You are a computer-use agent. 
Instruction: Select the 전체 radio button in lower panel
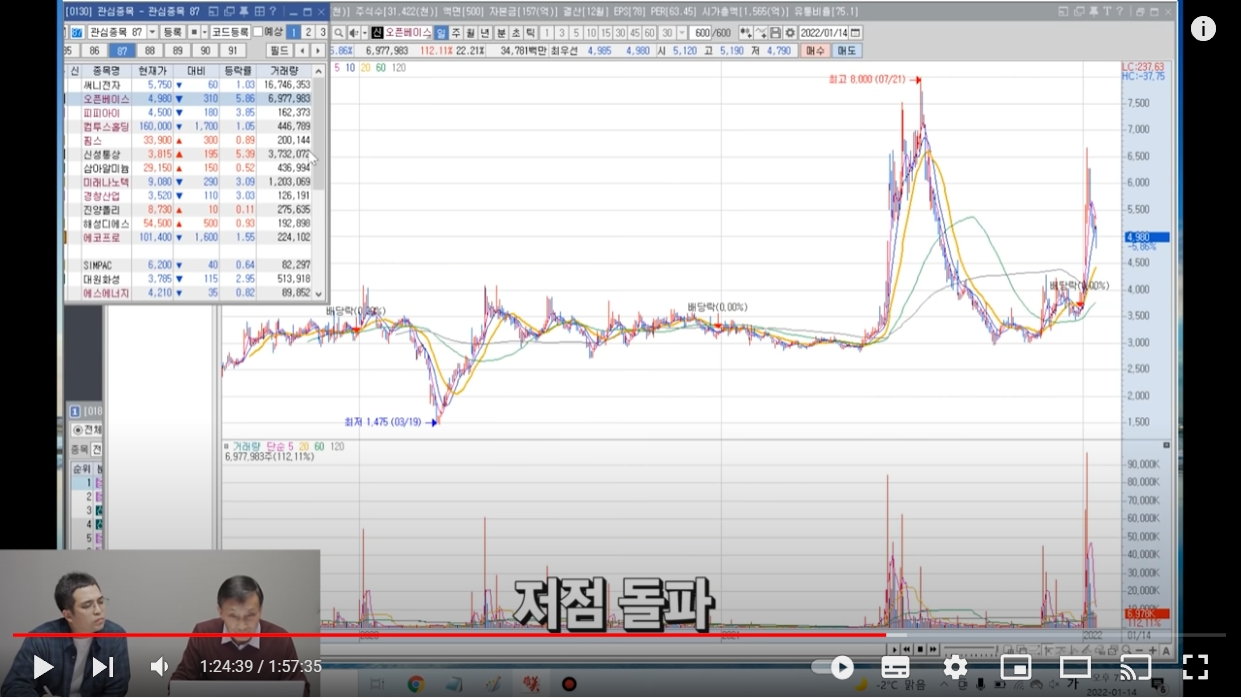tap(79, 429)
